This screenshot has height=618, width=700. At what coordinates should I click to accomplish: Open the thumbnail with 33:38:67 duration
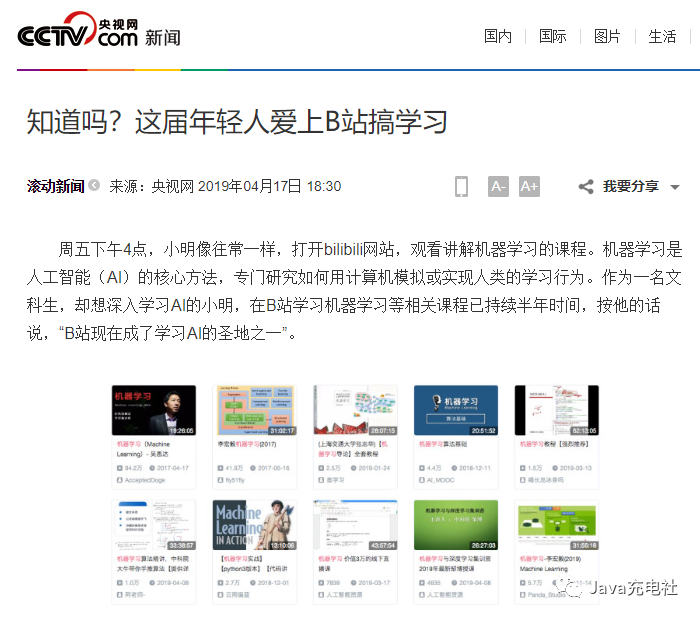154,525
